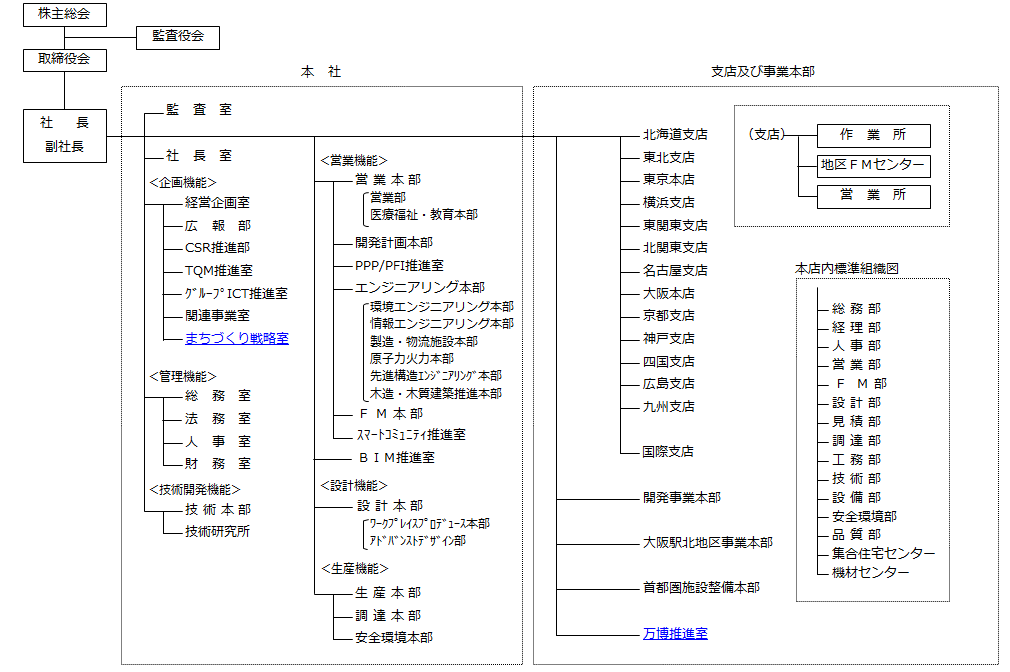Click the 作業所 box
The width and height of the screenshot is (1010, 672).
tap(873, 136)
